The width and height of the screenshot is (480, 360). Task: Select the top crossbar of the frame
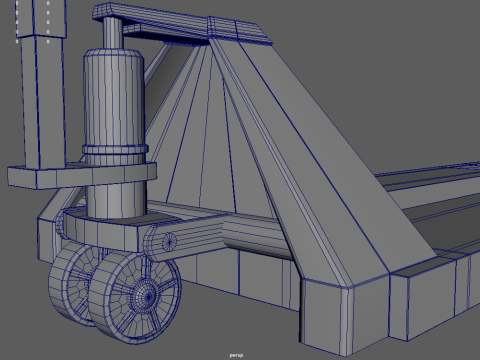(182, 23)
